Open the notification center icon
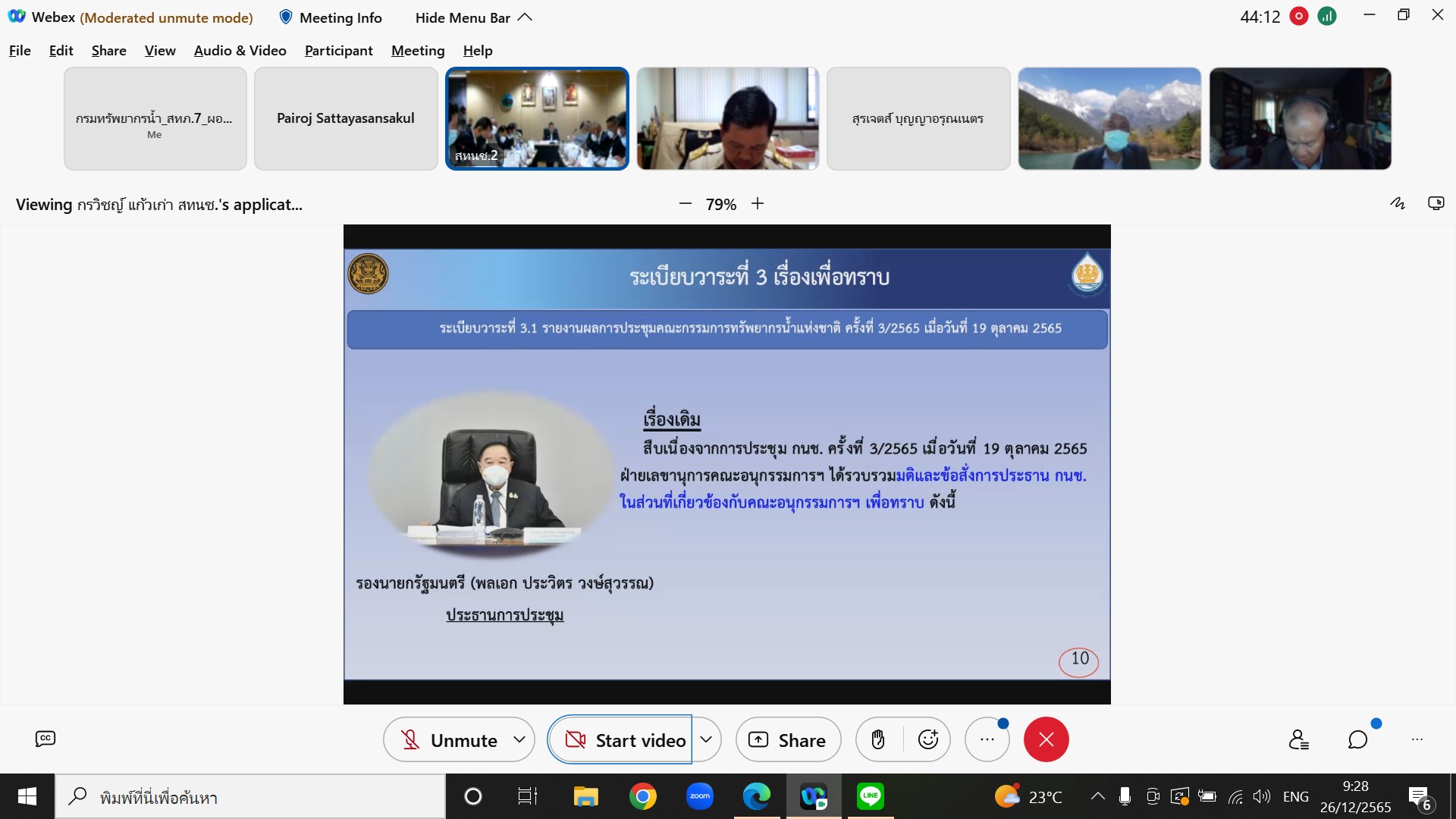This screenshot has width=1456, height=819. (1420, 798)
